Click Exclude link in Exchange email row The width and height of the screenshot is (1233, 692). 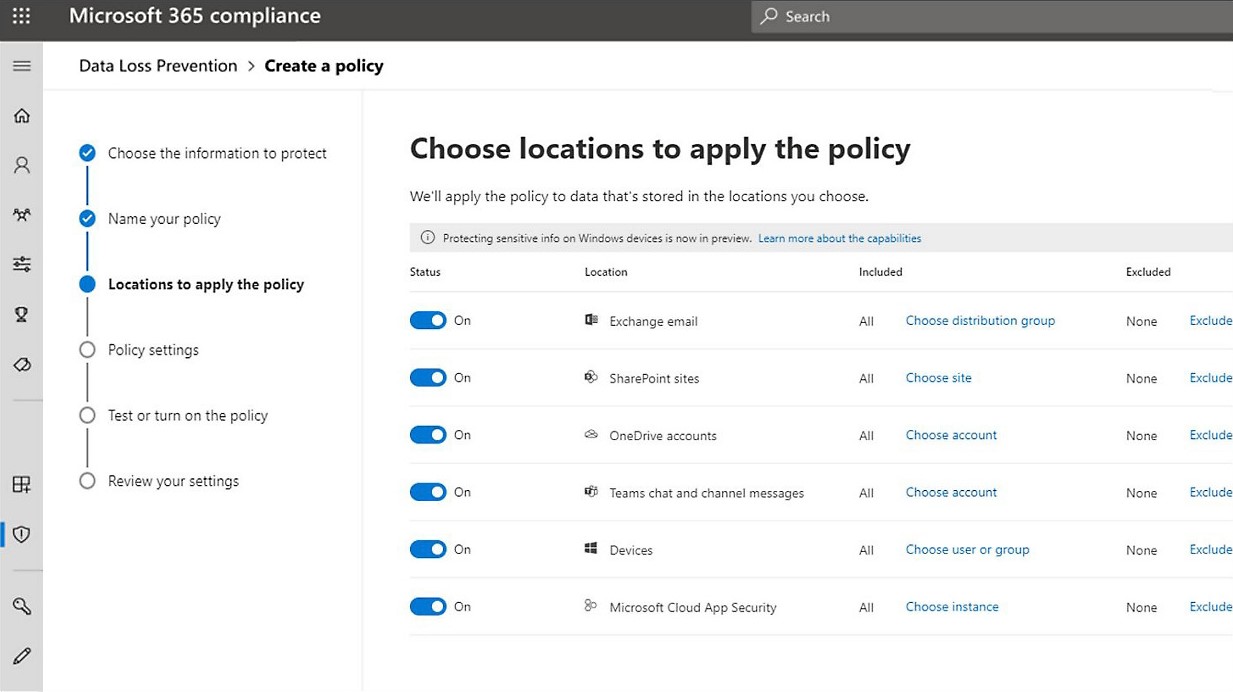[1211, 320]
